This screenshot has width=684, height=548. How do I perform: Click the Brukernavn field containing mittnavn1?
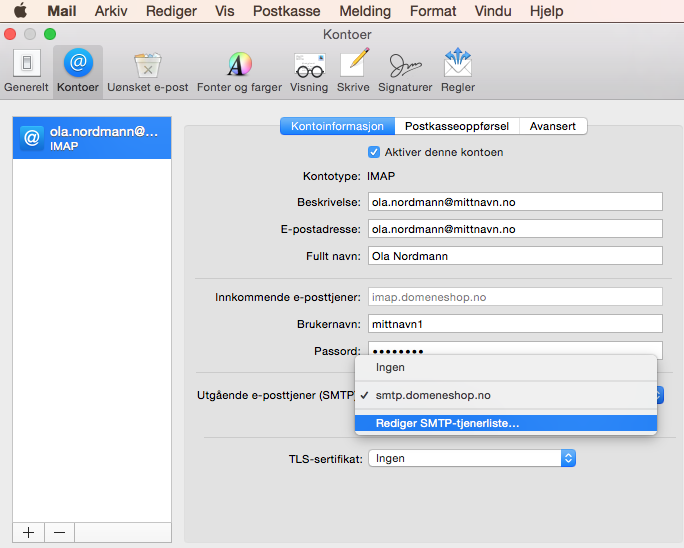coord(515,323)
